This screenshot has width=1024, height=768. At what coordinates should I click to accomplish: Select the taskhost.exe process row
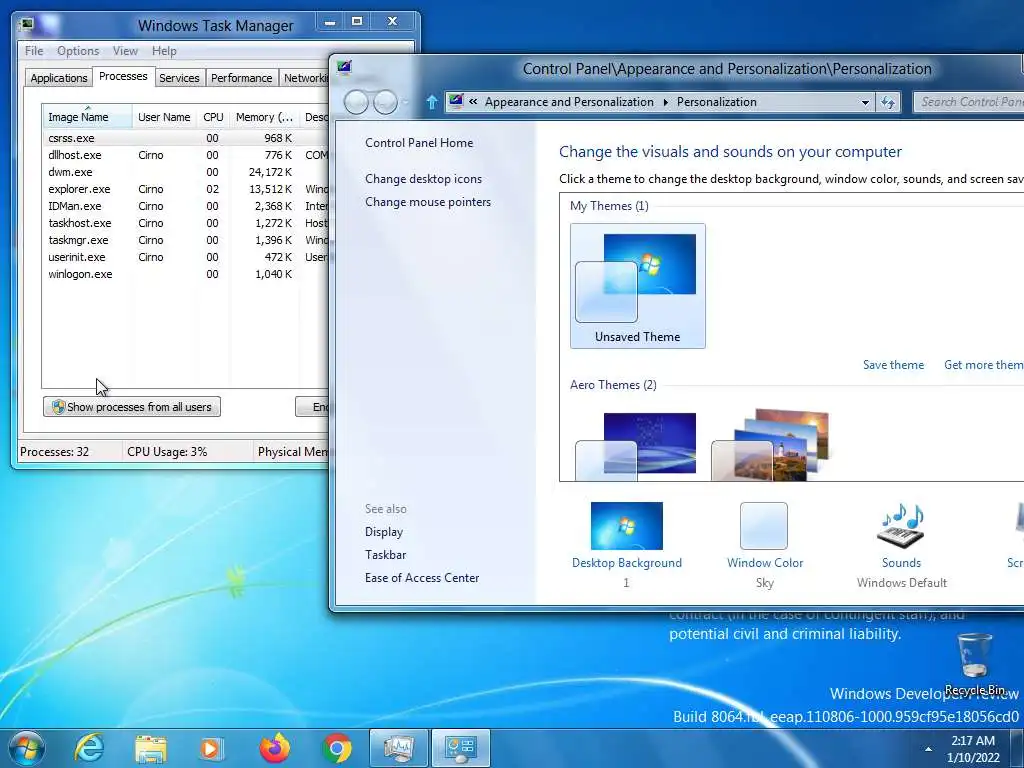click(x=185, y=223)
